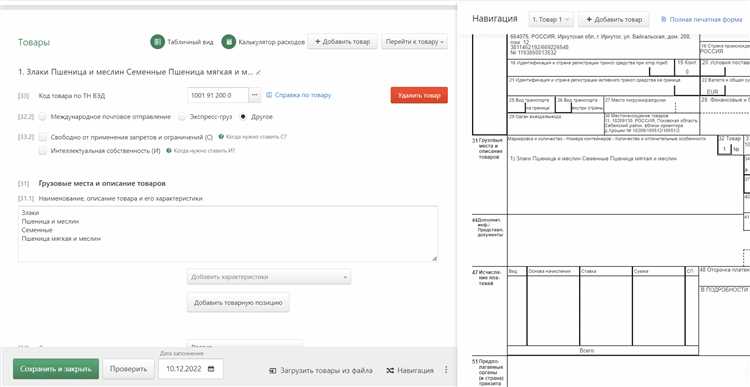
Task: Check Интеллектуальная собственность (И) box
Action: [x=43, y=151]
